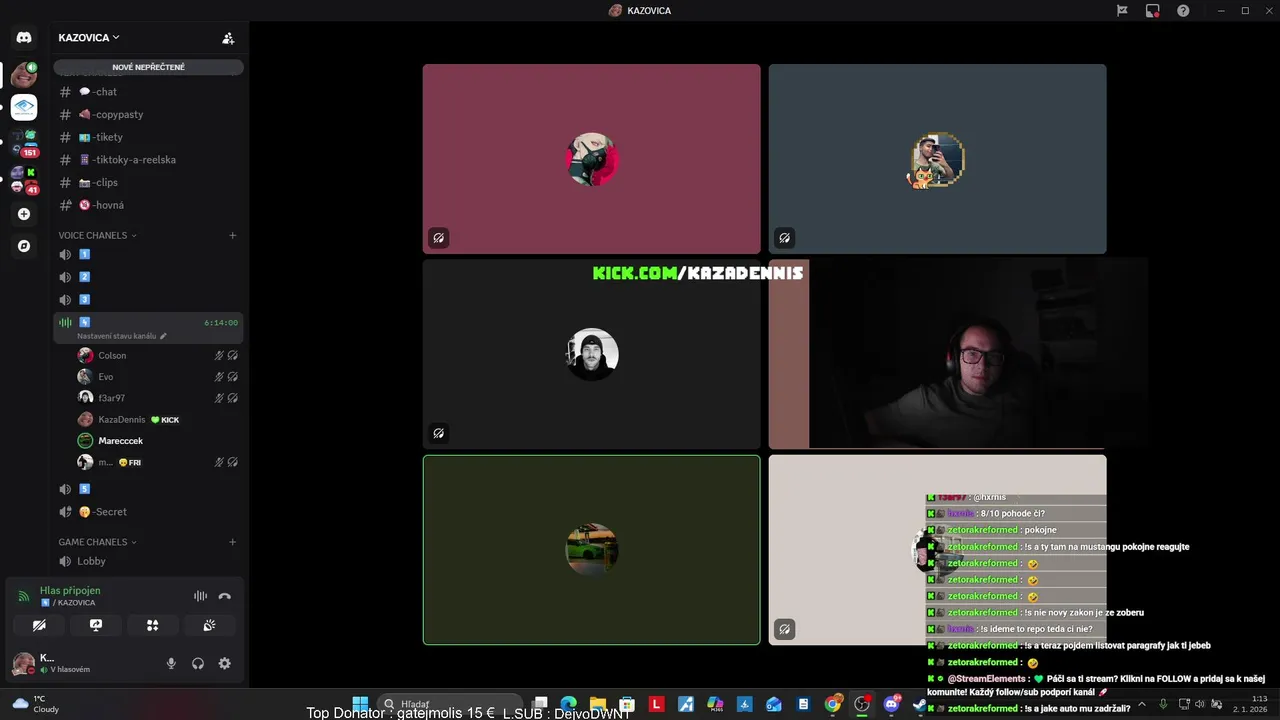The image size is (1280, 720).
Task: Open Discord help question mark
Action: click(x=1183, y=11)
